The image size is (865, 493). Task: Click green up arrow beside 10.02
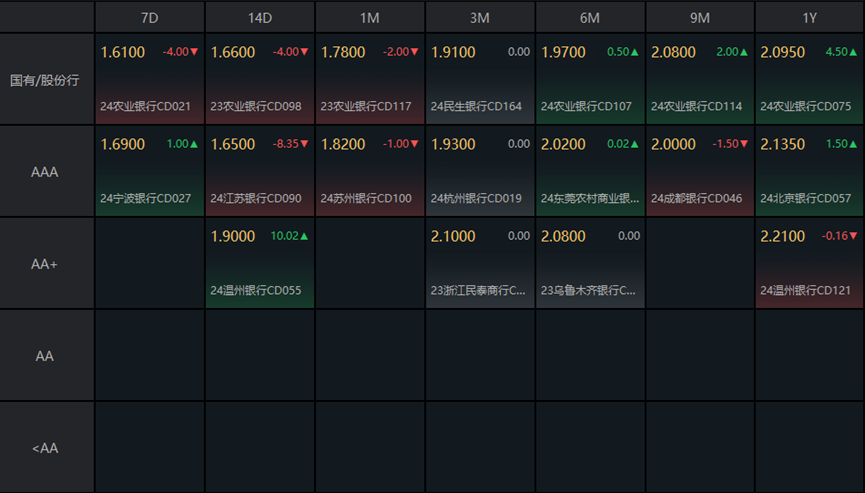[305, 236]
